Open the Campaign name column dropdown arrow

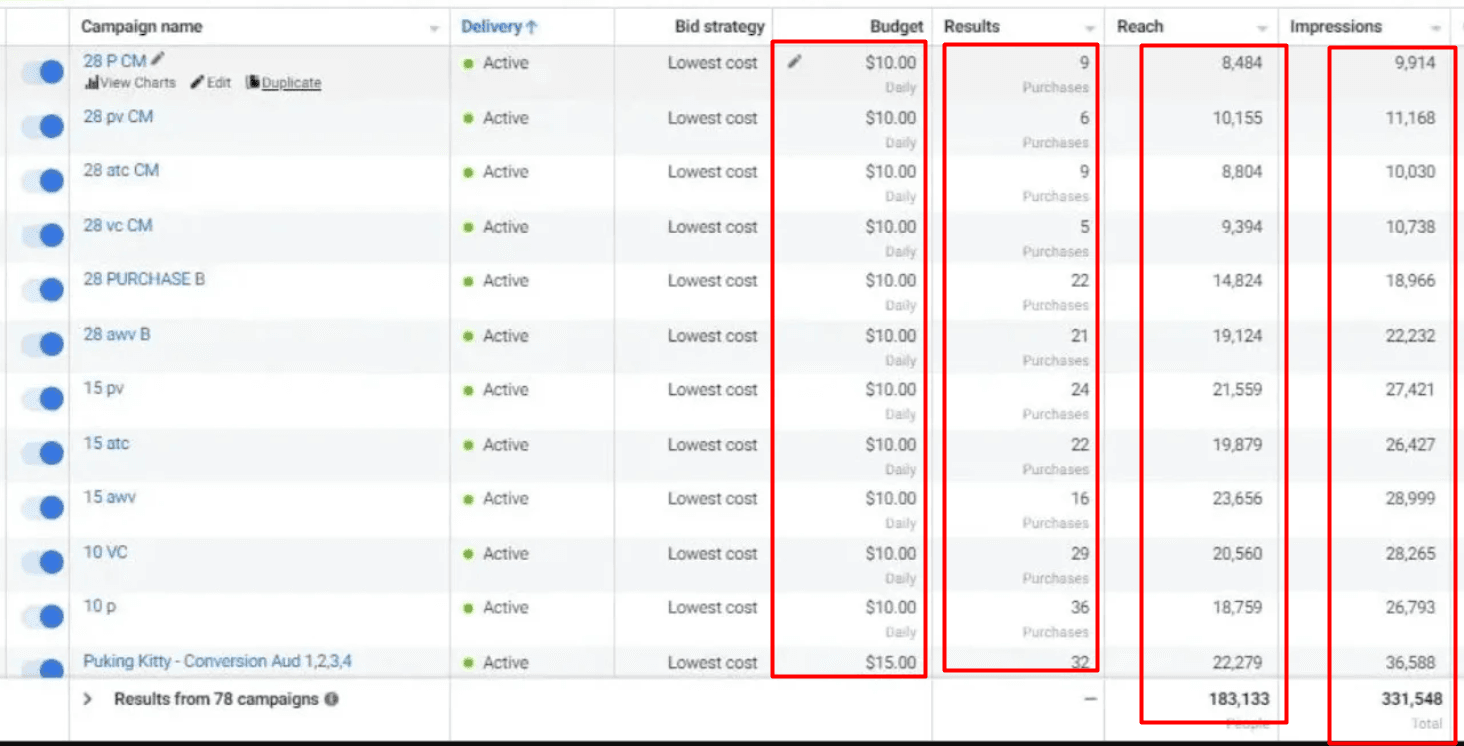click(434, 28)
